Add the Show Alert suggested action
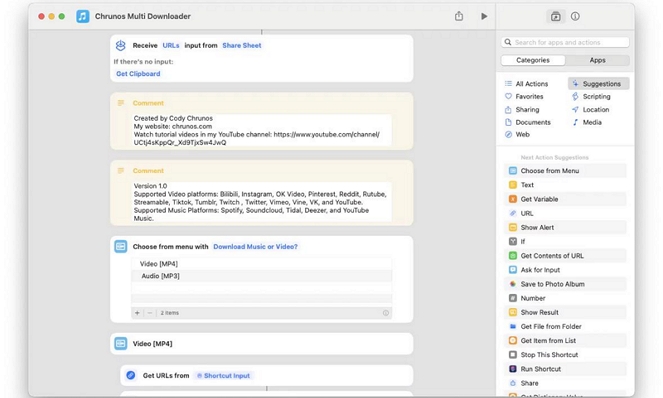 [565, 228]
